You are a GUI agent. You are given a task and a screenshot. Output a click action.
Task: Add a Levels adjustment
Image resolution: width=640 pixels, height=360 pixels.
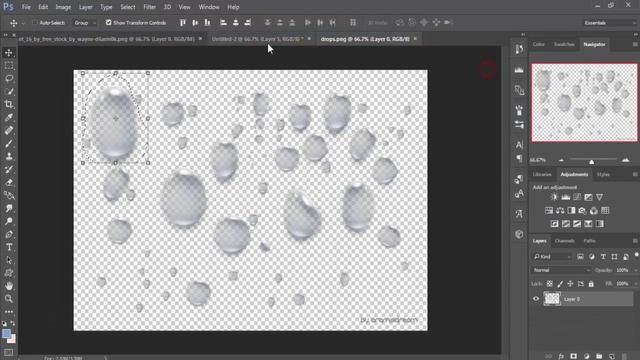[565, 197]
